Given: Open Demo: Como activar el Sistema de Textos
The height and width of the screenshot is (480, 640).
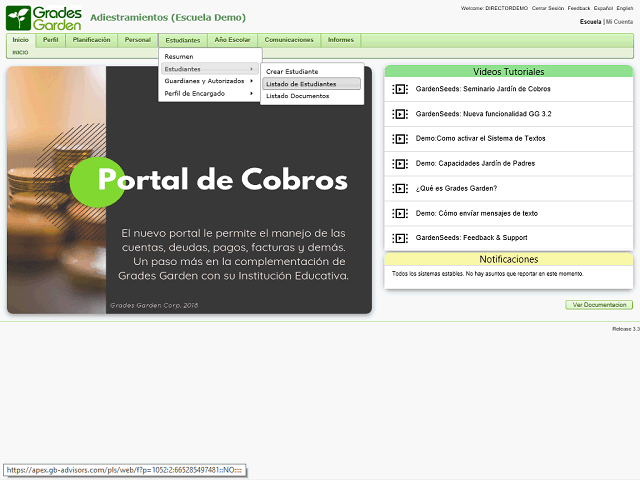Looking at the screenshot, I should pyautogui.click(x=480, y=139).
